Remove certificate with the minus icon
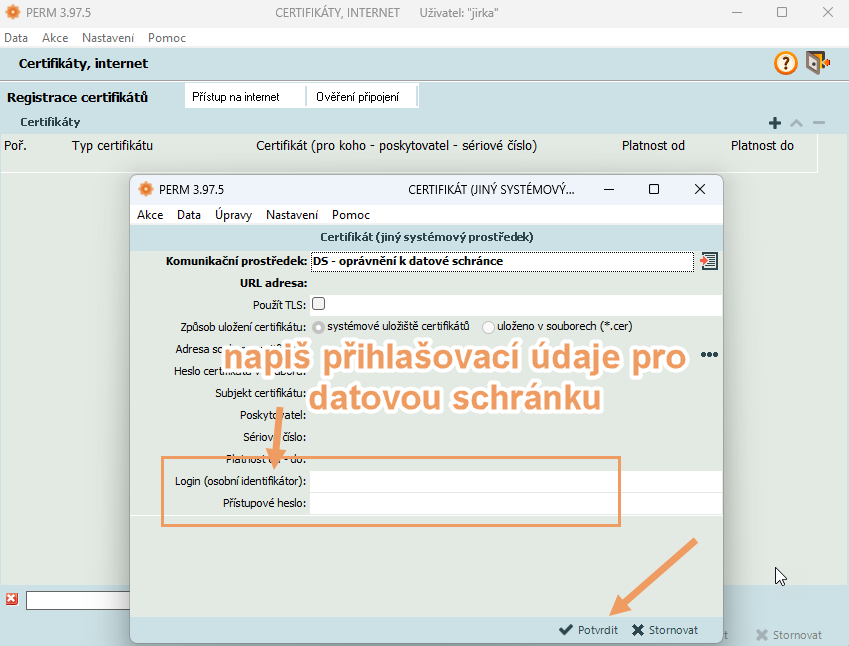Screen dimensions: 849x646 (819, 123)
